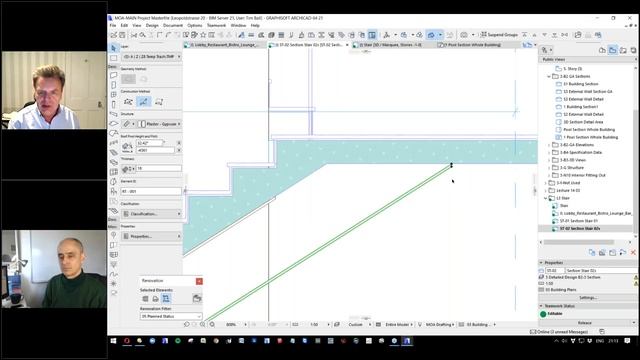Open the Design menu
Image resolution: width=640 pixels, height=360 pixels.
(x=152, y=25)
